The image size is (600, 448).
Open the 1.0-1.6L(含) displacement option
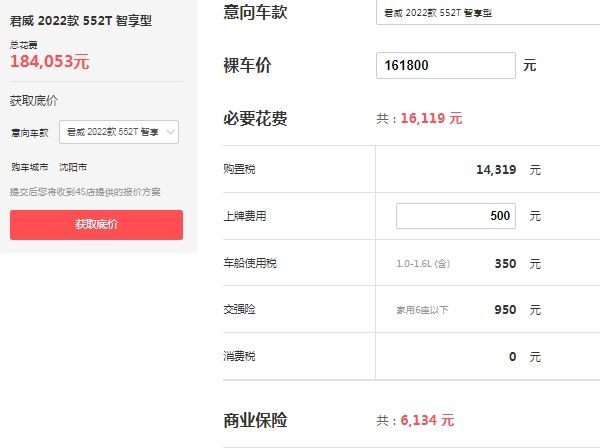pyautogui.click(x=423, y=264)
